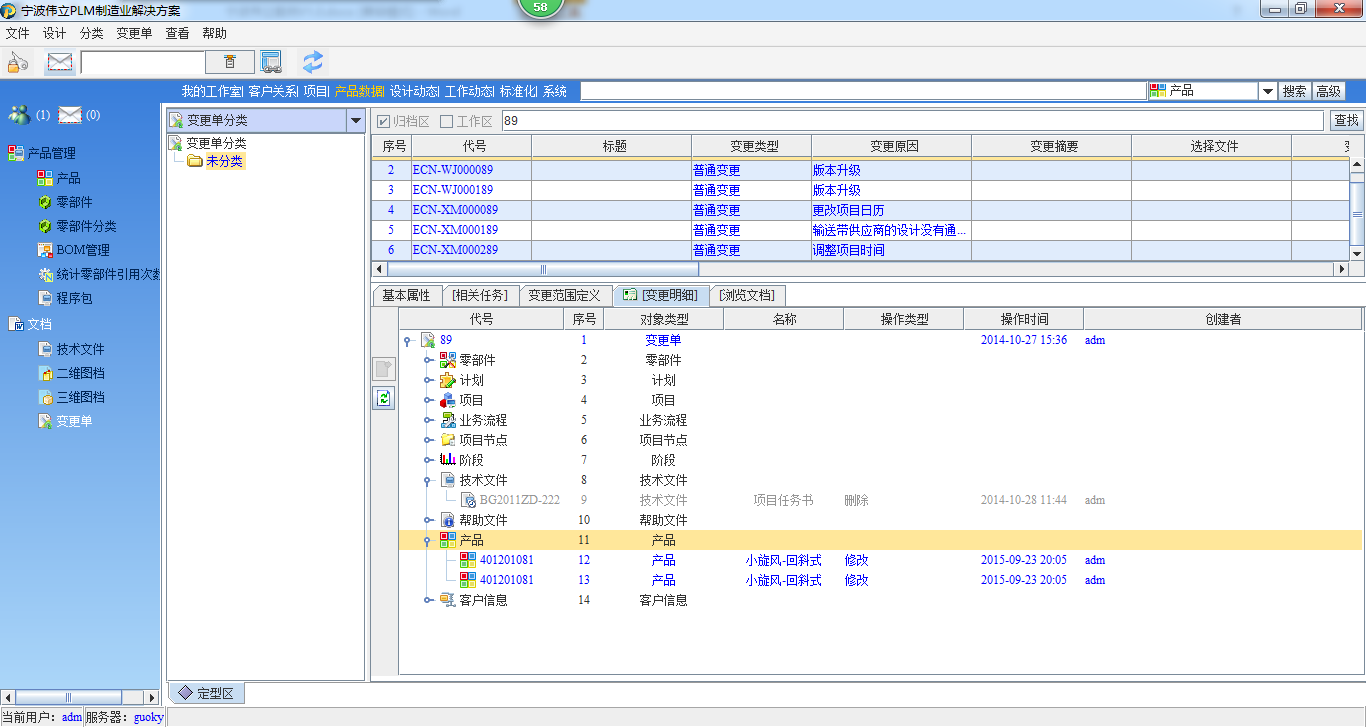
Task: Collapse the 技术文件 tree node
Action: [428, 480]
